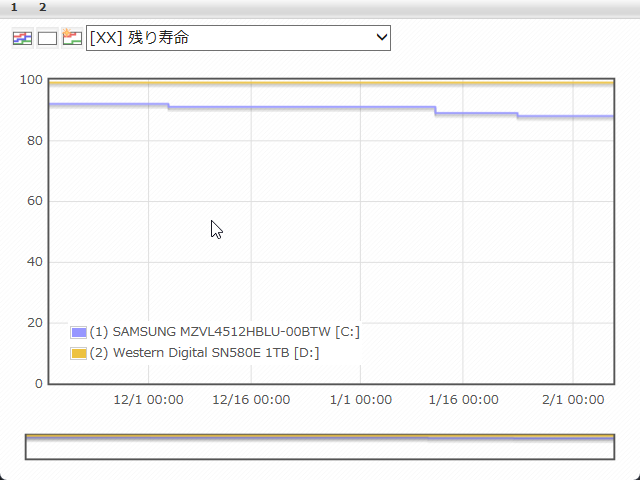Click the blue SAMSUNG line in chart
Viewport: 640px width, 480px height.
coord(300,107)
